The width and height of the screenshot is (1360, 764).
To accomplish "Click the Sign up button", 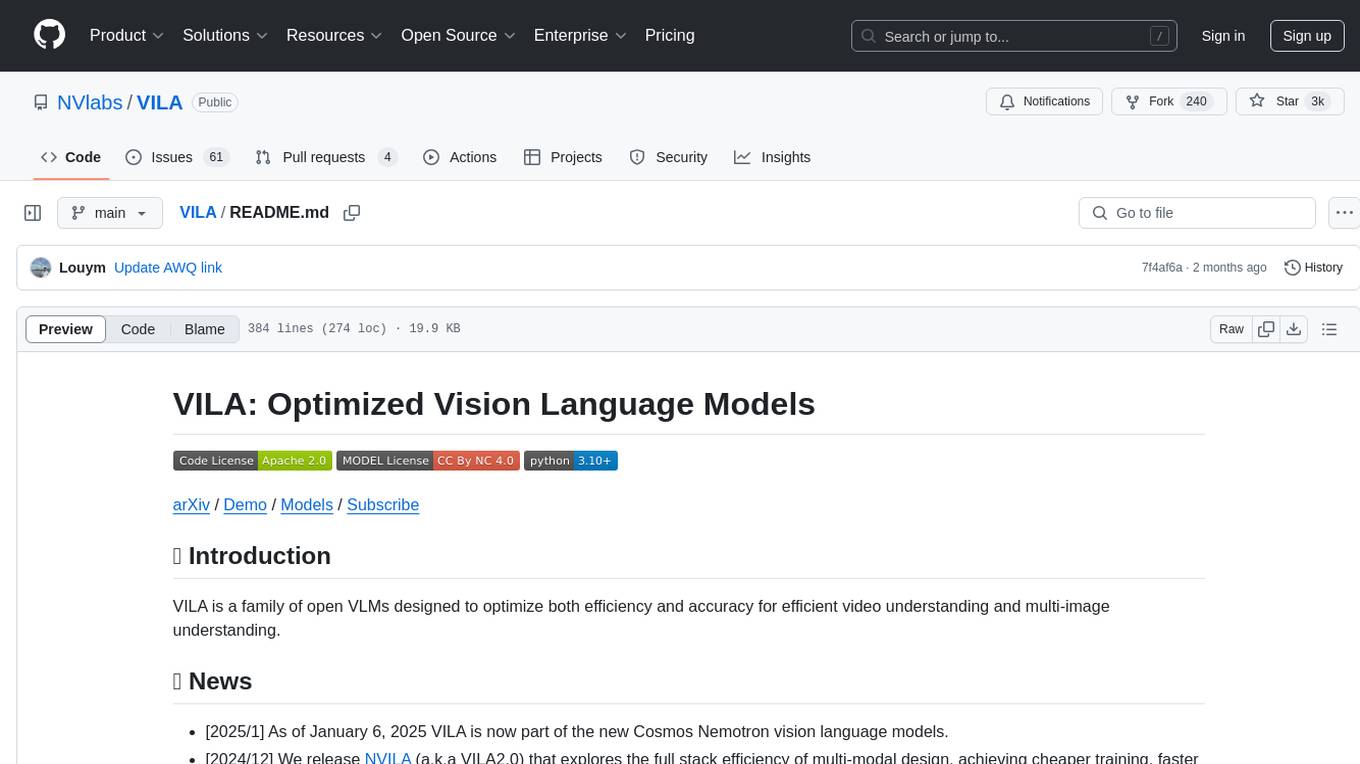I will [x=1307, y=36].
